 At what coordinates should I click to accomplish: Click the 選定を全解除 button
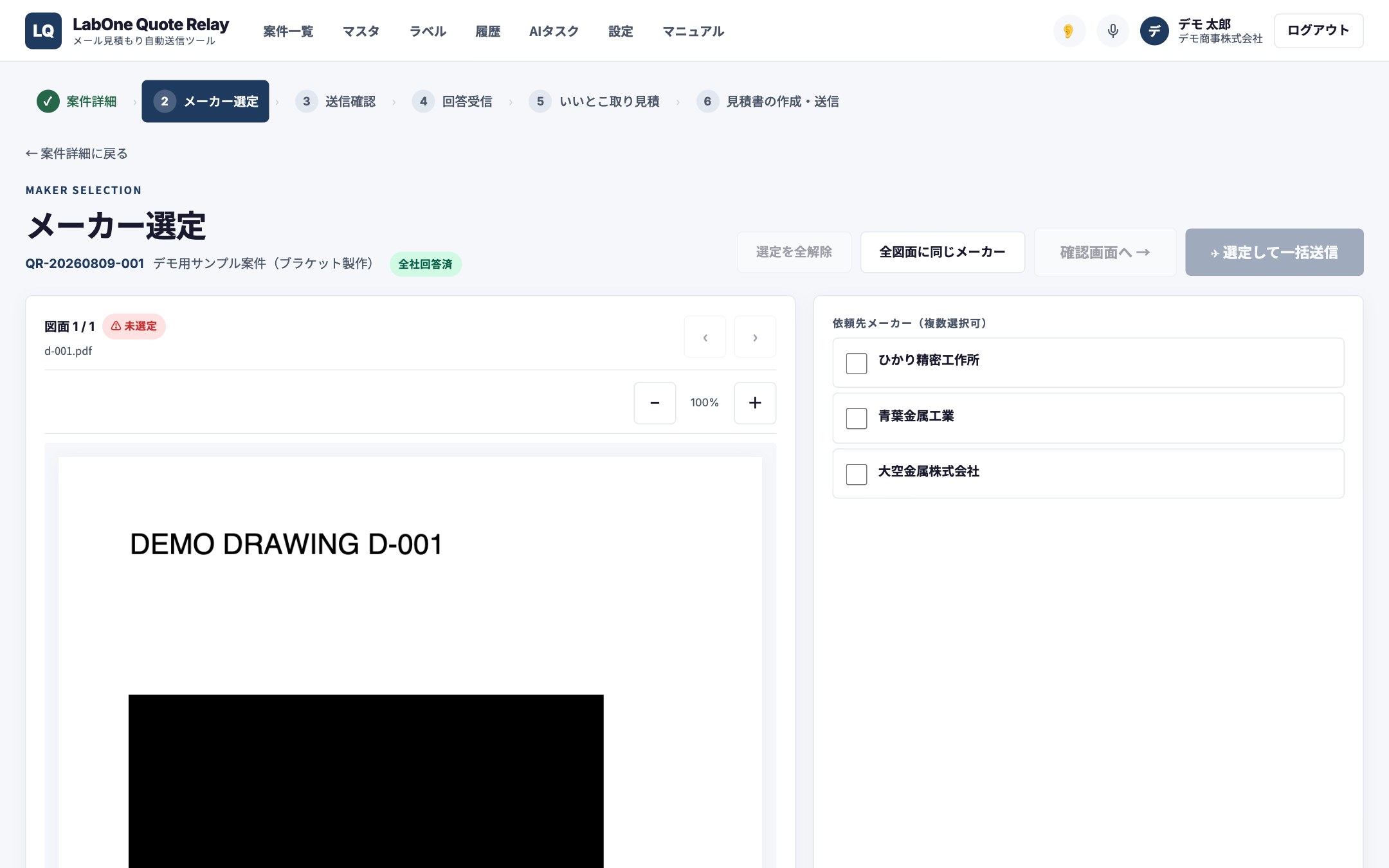pyautogui.click(x=794, y=252)
